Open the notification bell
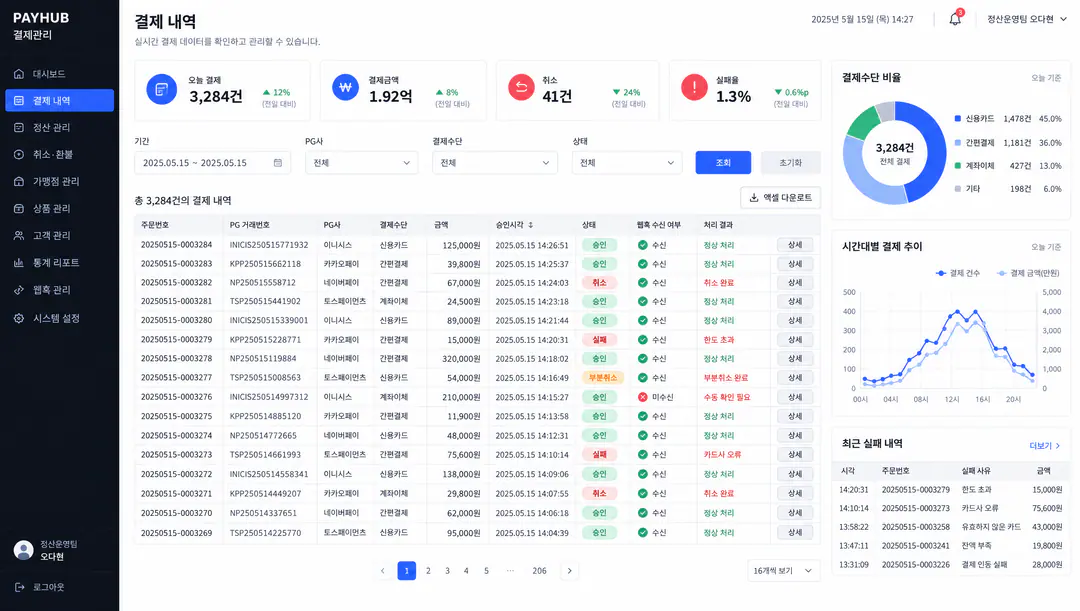This screenshot has height=611, width=1080. tap(955, 19)
